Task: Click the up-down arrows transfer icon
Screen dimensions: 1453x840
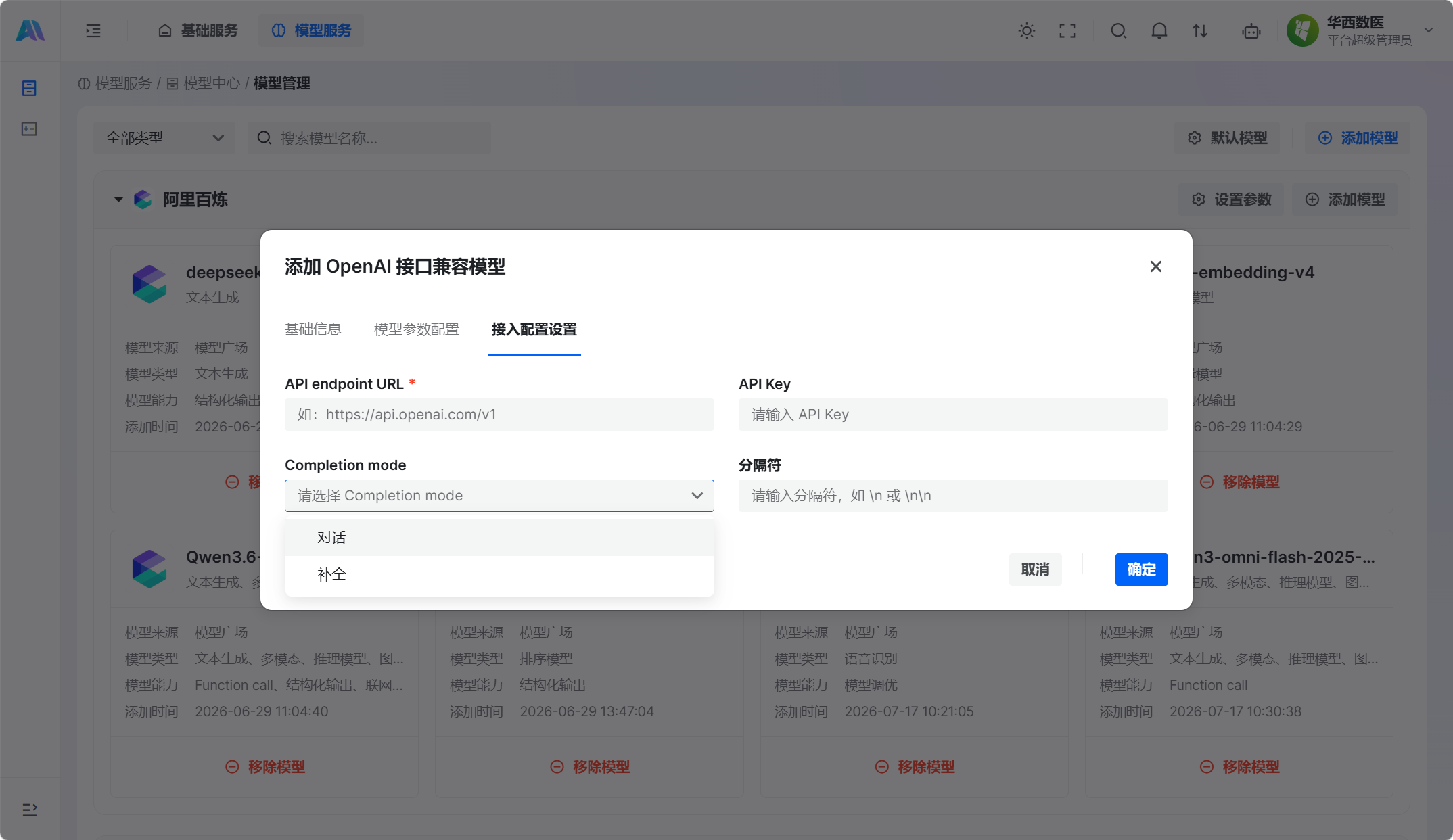Action: (1200, 30)
